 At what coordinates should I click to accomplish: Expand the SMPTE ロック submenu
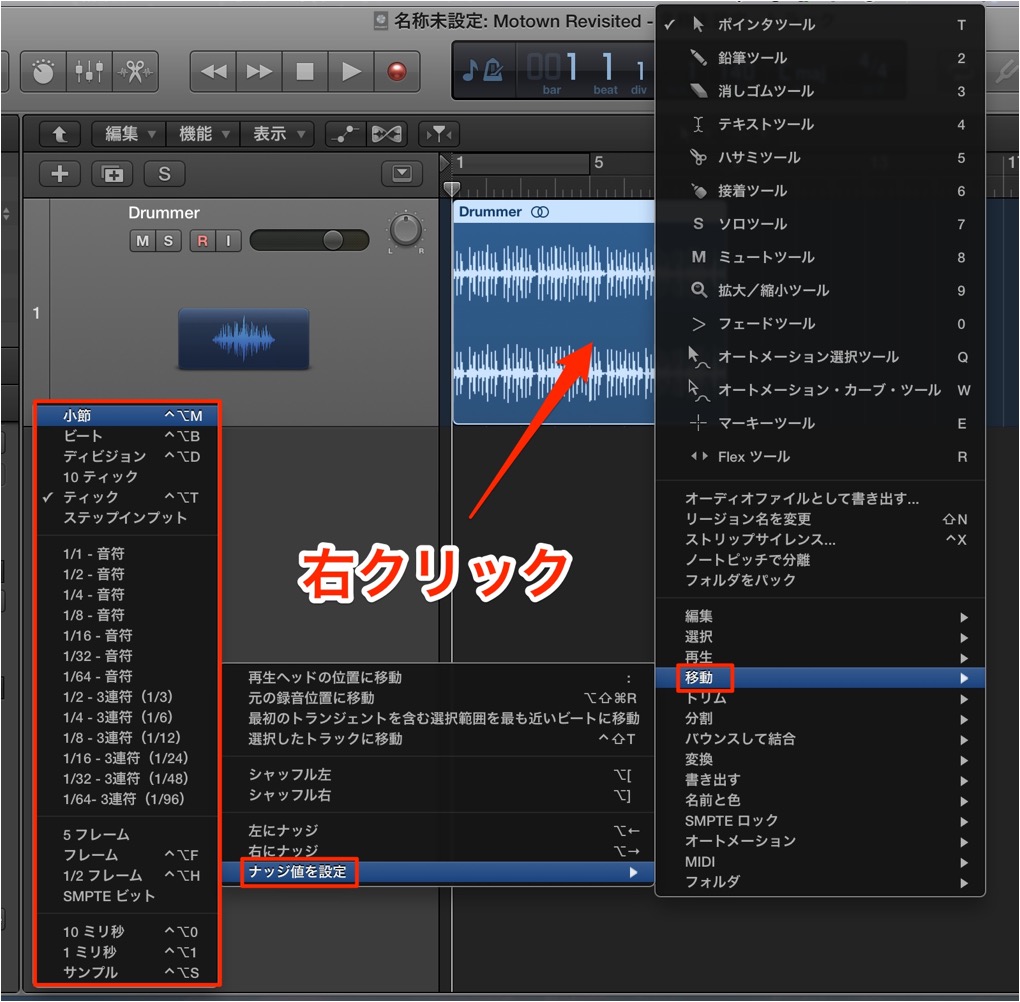[x=820, y=820]
